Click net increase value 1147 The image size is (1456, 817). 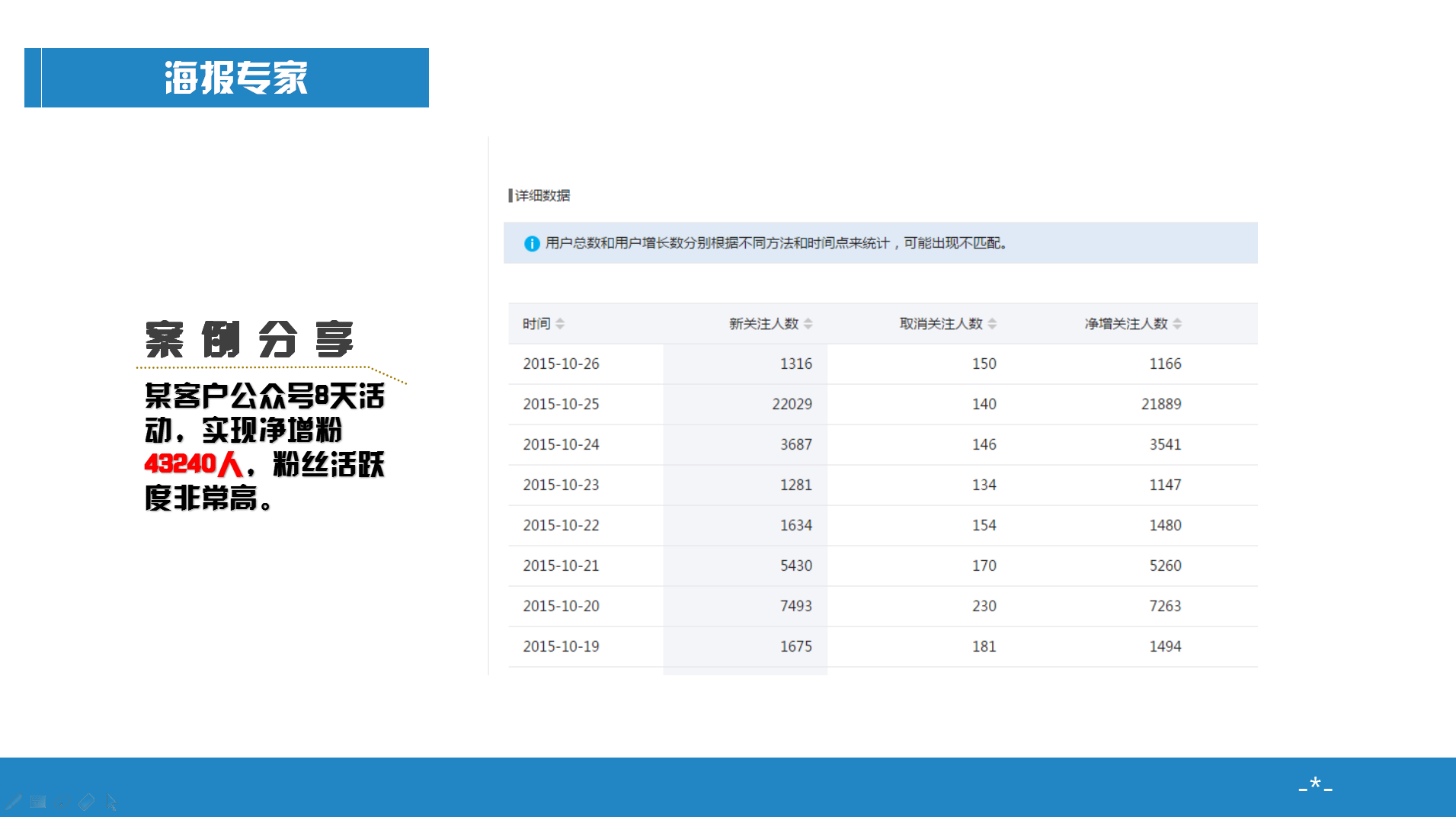click(1166, 485)
